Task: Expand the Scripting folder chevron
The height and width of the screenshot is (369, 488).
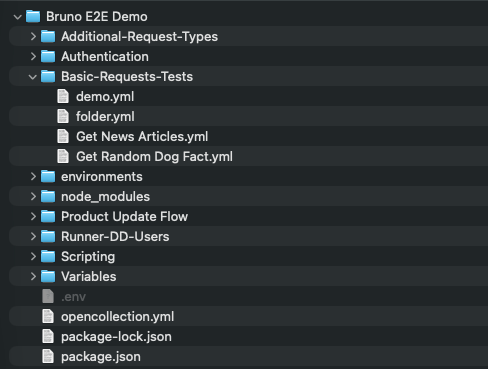Action: click(x=33, y=256)
